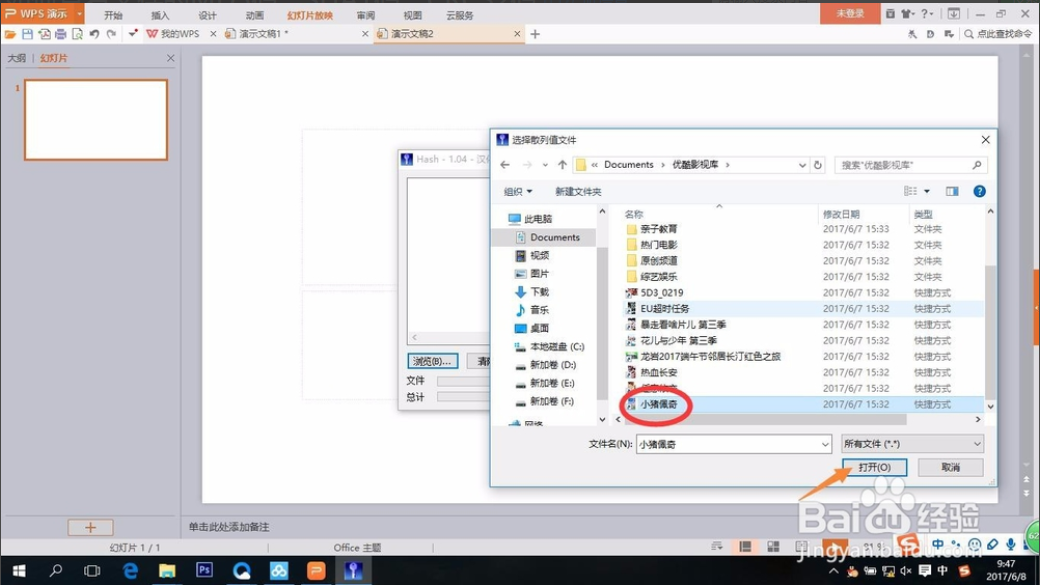The height and width of the screenshot is (585, 1040).
Task: Click the 搜索"优酷影视库" search box
Action: [x=911, y=164]
